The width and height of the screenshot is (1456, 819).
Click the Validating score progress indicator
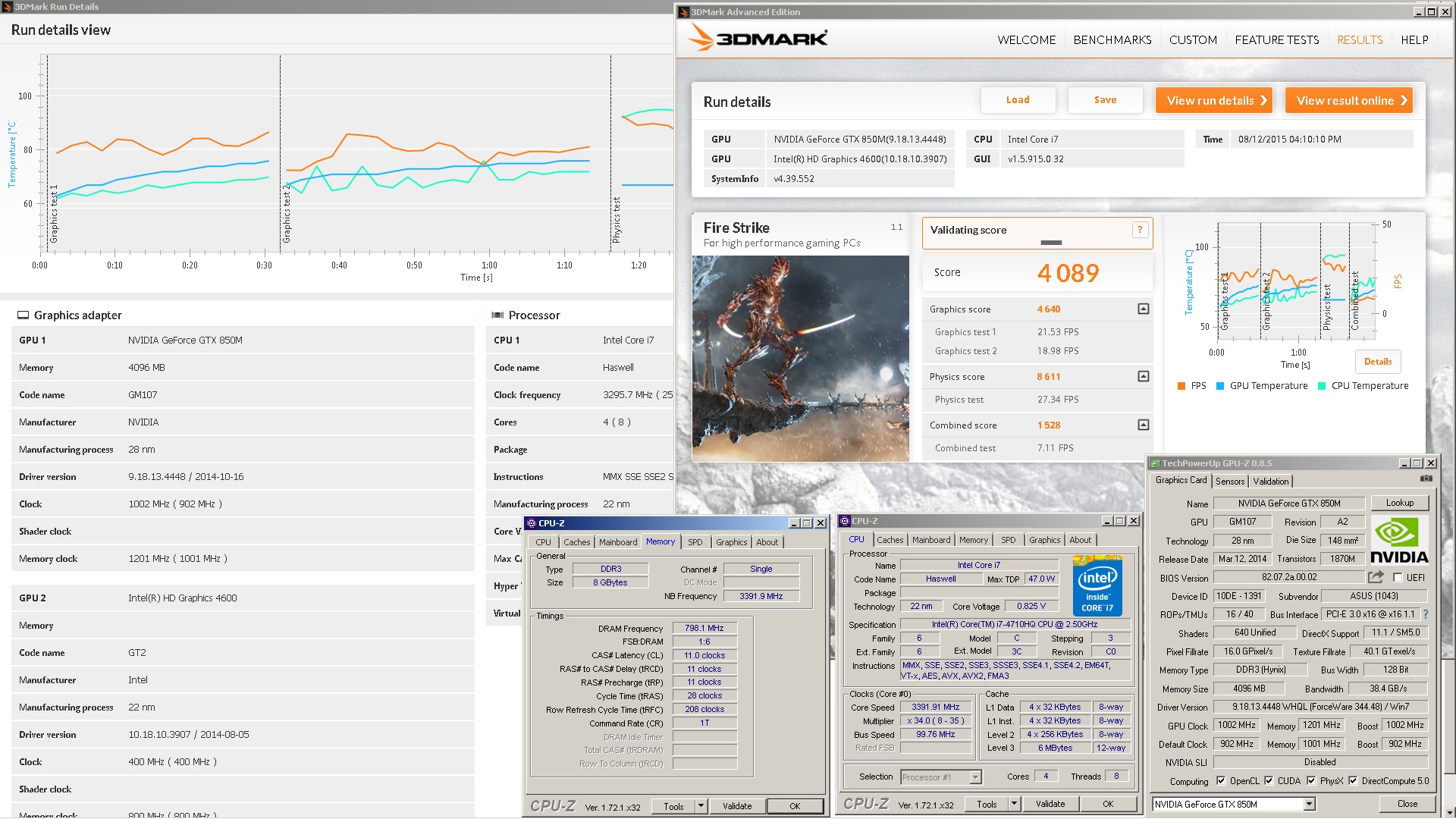(1051, 243)
